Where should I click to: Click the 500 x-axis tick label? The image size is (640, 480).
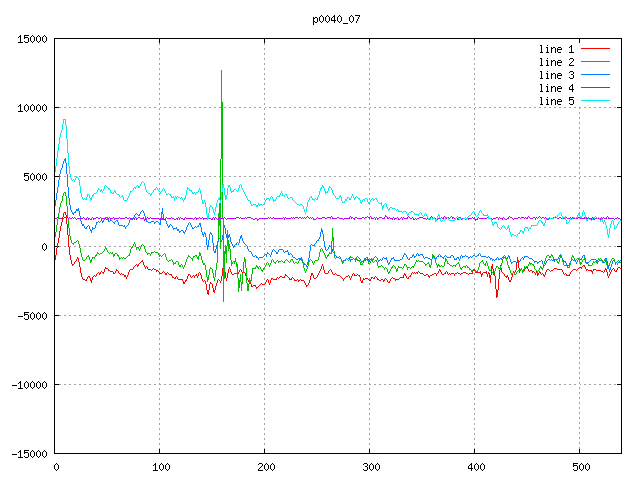pyautogui.click(x=580, y=467)
